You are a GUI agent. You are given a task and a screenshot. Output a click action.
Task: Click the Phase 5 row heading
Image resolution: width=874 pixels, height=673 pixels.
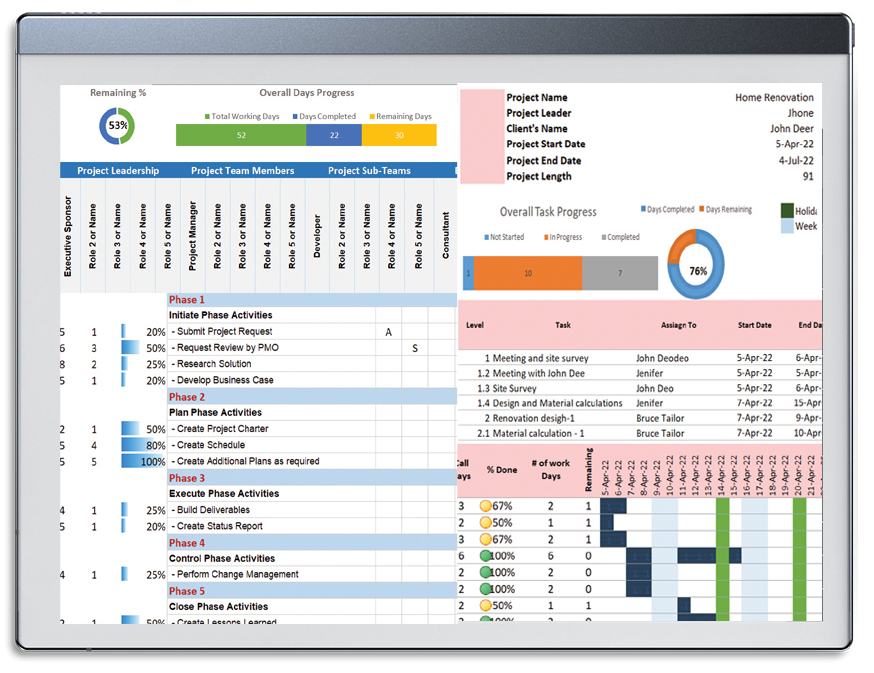[x=187, y=591]
